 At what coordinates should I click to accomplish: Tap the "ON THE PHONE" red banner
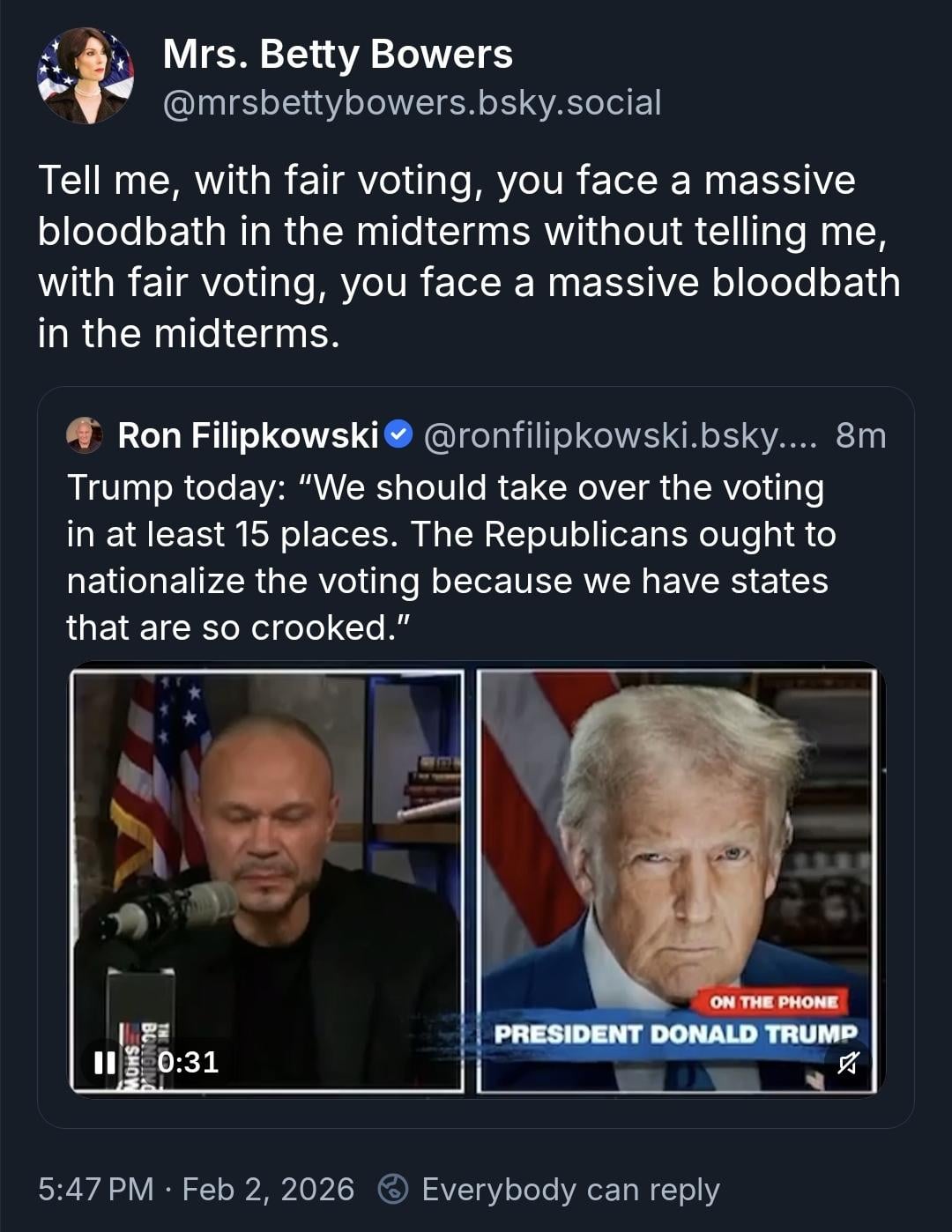pos(773,1001)
